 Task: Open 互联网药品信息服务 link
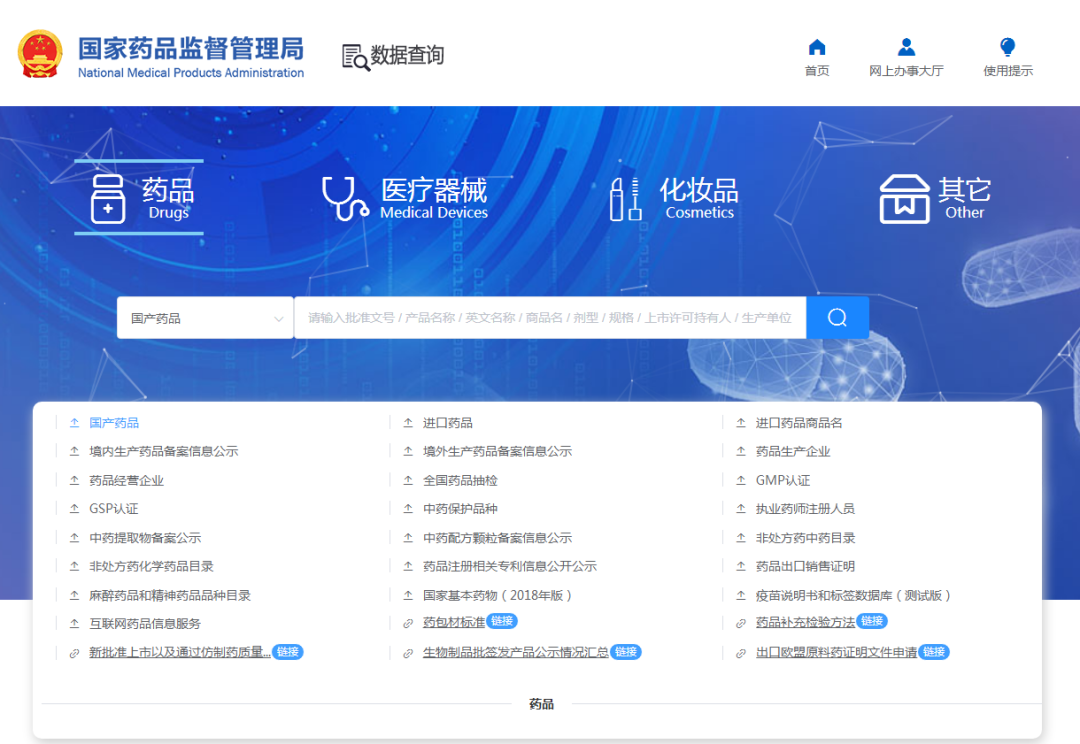pyautogui.click(x=145, y=623)
